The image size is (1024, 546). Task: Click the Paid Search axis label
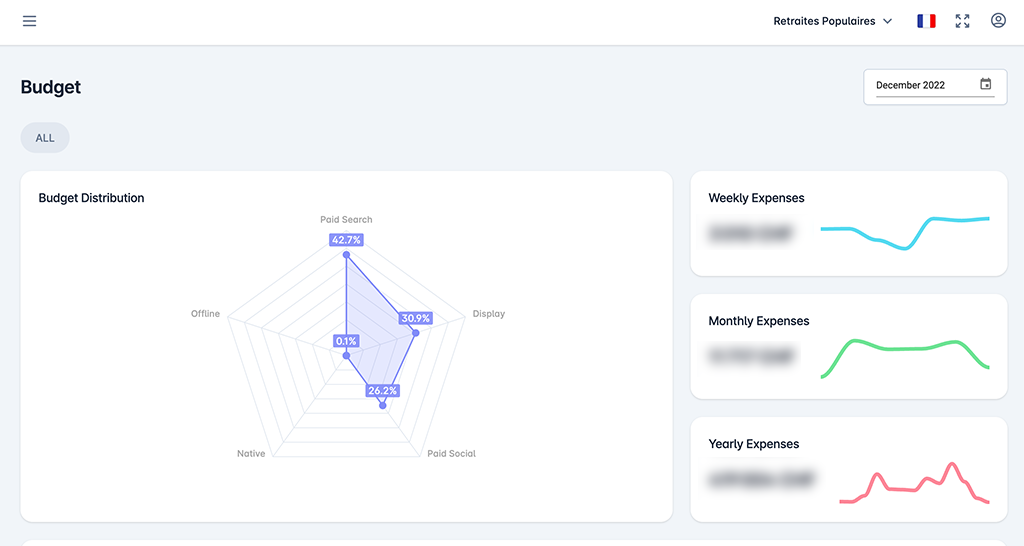(x=346, y=219)
